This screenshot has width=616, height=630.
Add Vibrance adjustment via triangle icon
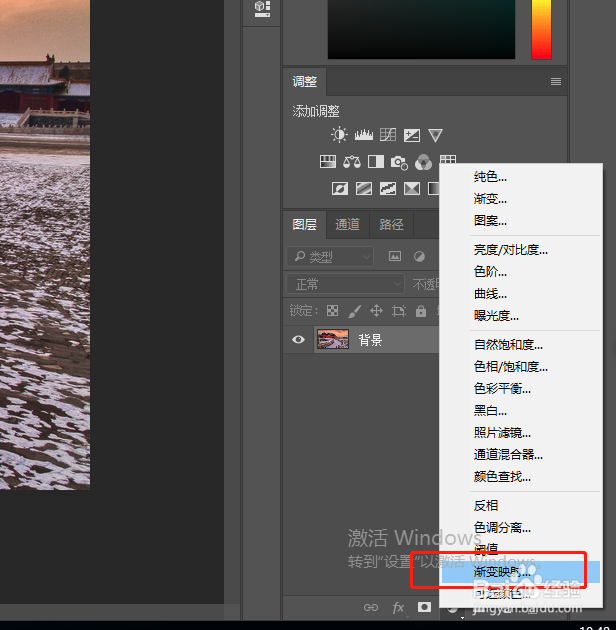click(x=435, y=135)
